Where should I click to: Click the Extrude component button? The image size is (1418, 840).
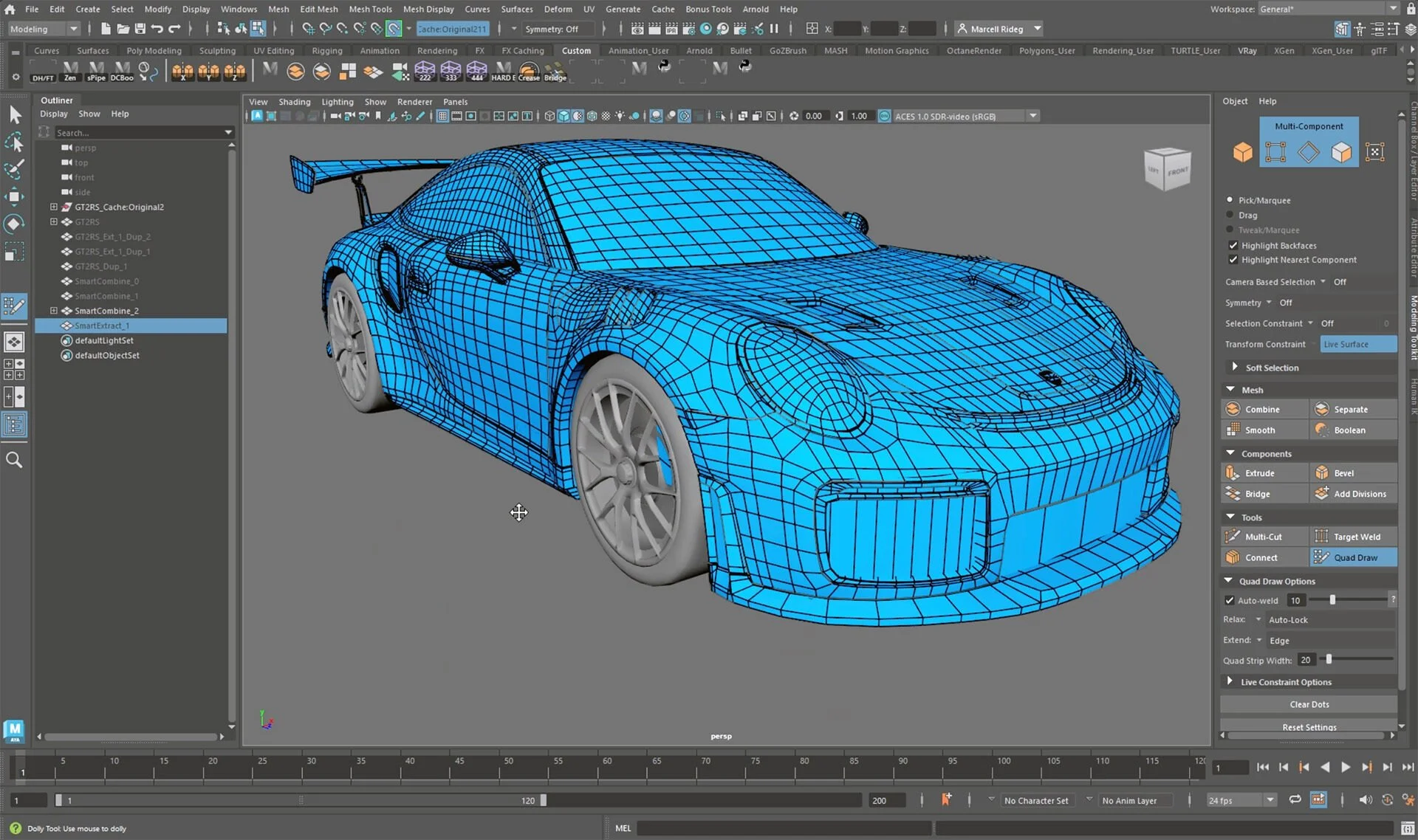tap(1260, 473)
